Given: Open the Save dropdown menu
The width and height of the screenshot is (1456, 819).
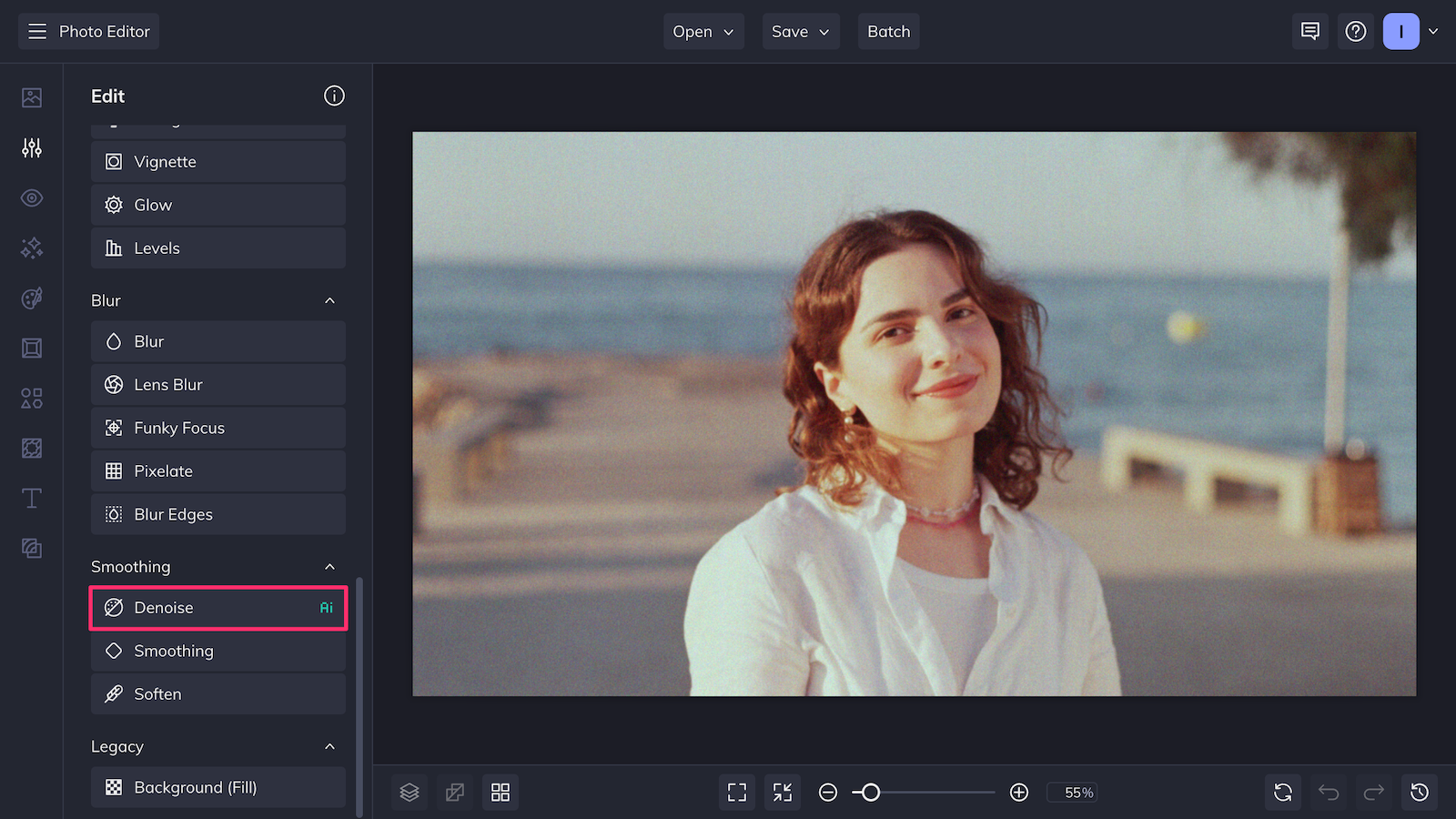Looking at the screenshot, I should (800, 31).
